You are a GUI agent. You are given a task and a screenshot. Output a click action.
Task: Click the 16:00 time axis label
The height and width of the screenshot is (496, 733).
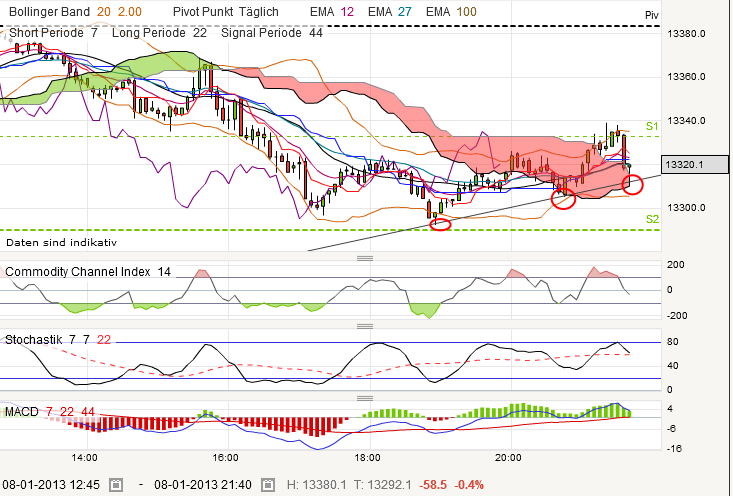tap(226, 457)
